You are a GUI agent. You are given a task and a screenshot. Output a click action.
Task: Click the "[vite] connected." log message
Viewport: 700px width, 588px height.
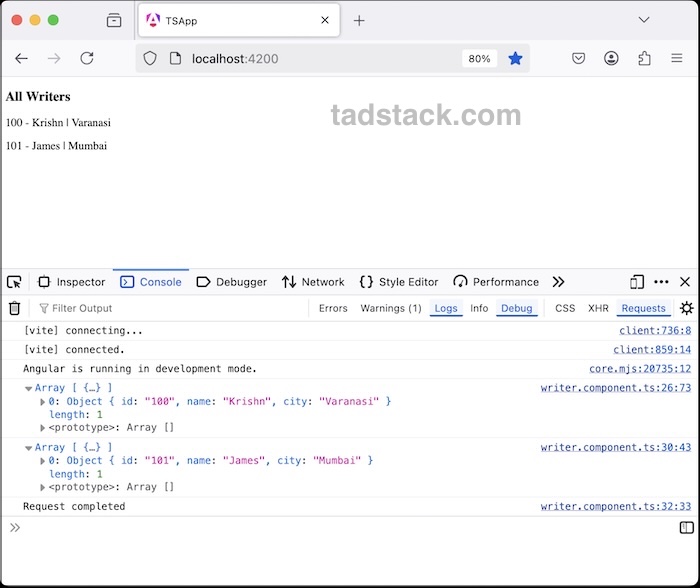point(74,350)
